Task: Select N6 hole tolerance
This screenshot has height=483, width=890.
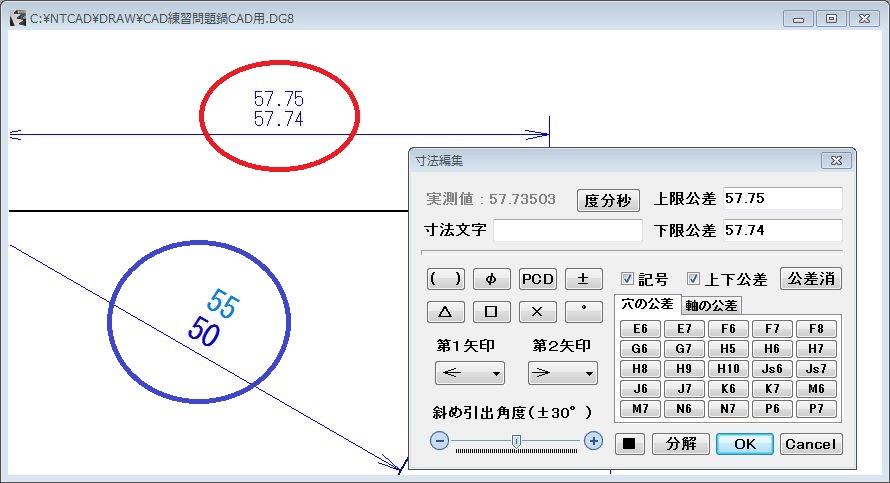Action: coord(684,409)
